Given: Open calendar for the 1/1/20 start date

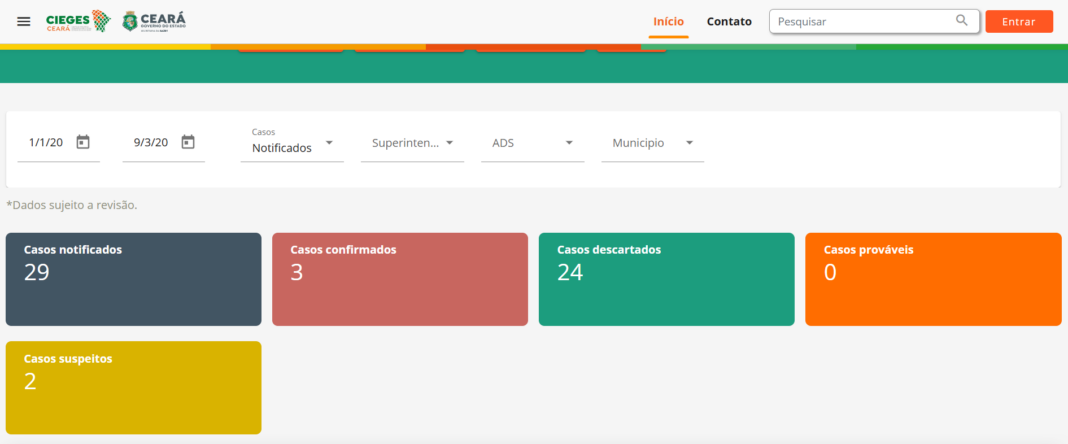Looking at the screenshot, I should tap(83, 142).
